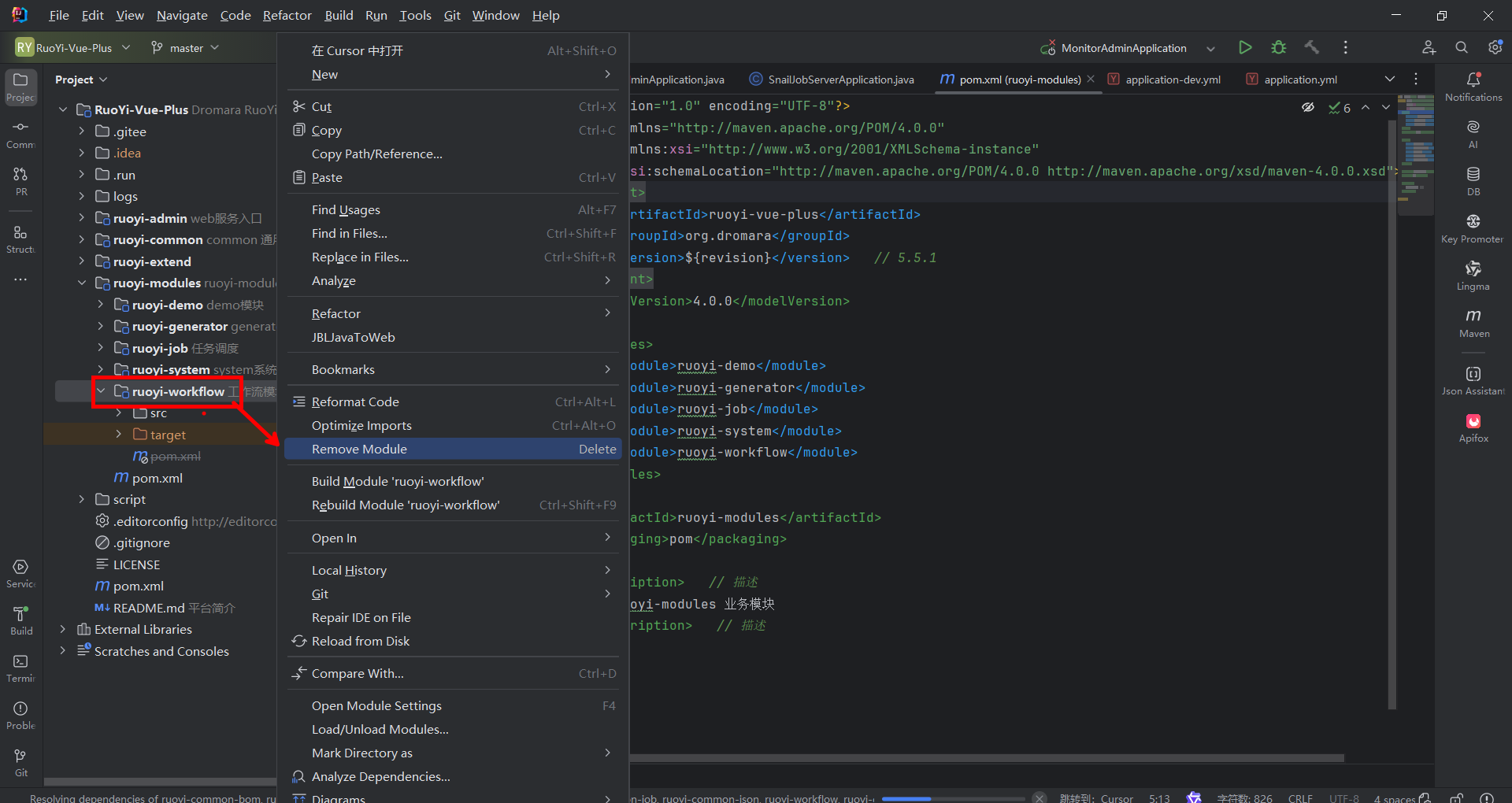The height and width of the screenshot is (803, 1512).
Task: Click the Build hammer icon
Action: tap(1312, 48)
